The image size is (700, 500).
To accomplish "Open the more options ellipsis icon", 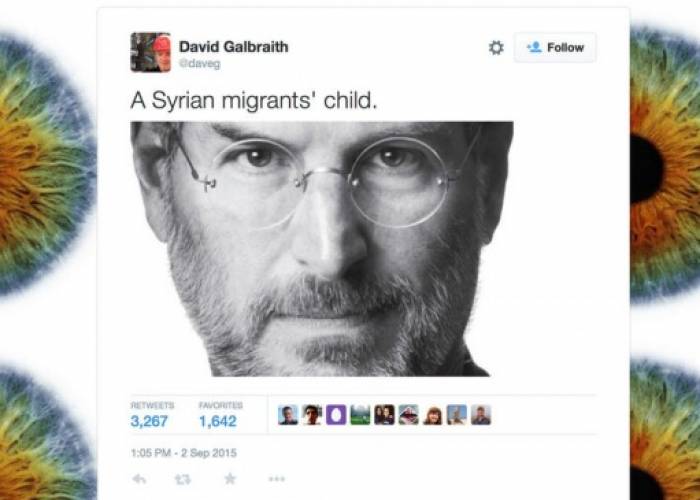I will click(x=276, y=479).
